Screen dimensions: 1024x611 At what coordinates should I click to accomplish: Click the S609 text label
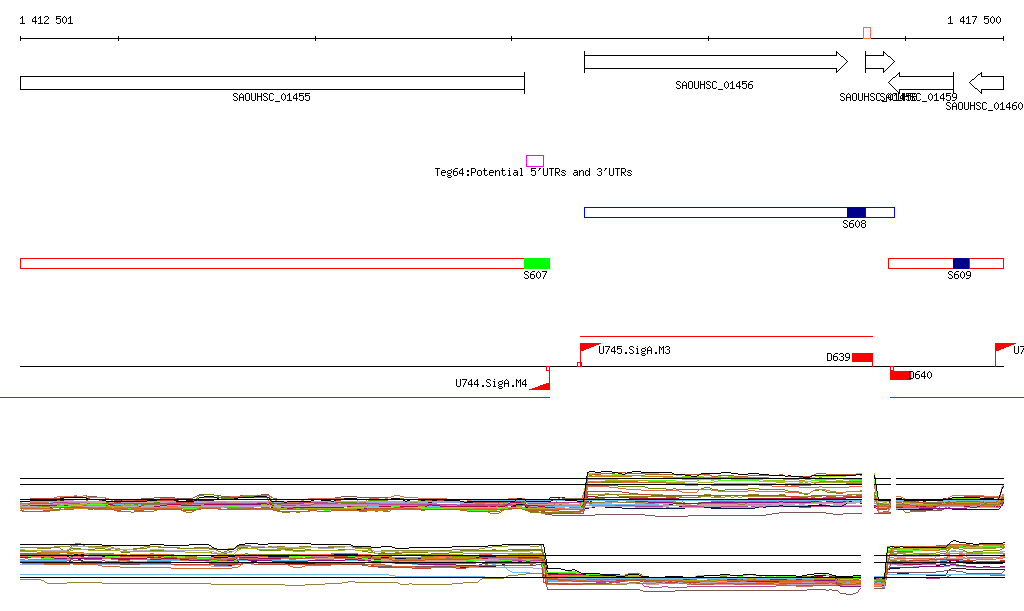(x=959, y=275)
